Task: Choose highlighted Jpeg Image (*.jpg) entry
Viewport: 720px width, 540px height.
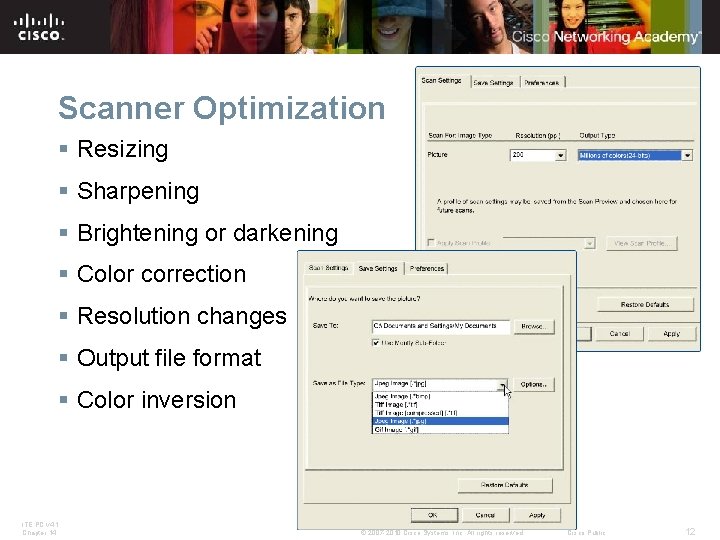Action: click(x=440, y=421)
